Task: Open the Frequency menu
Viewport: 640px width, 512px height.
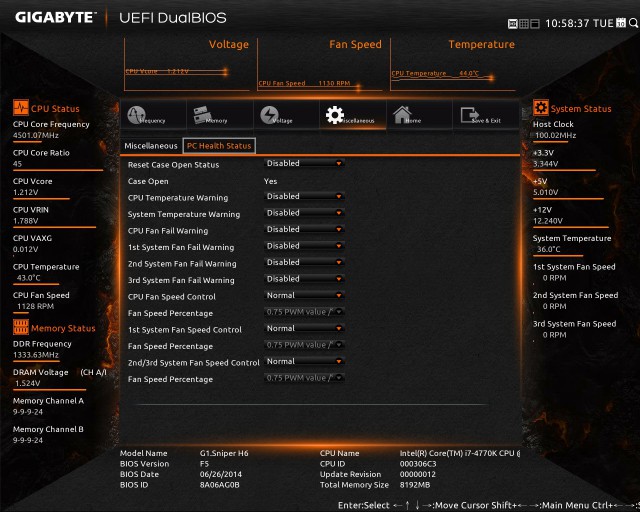Action: point(153,115)
